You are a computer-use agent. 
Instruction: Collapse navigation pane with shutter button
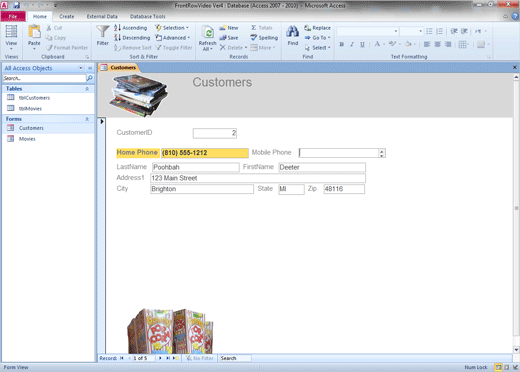[x=90, y=68]
